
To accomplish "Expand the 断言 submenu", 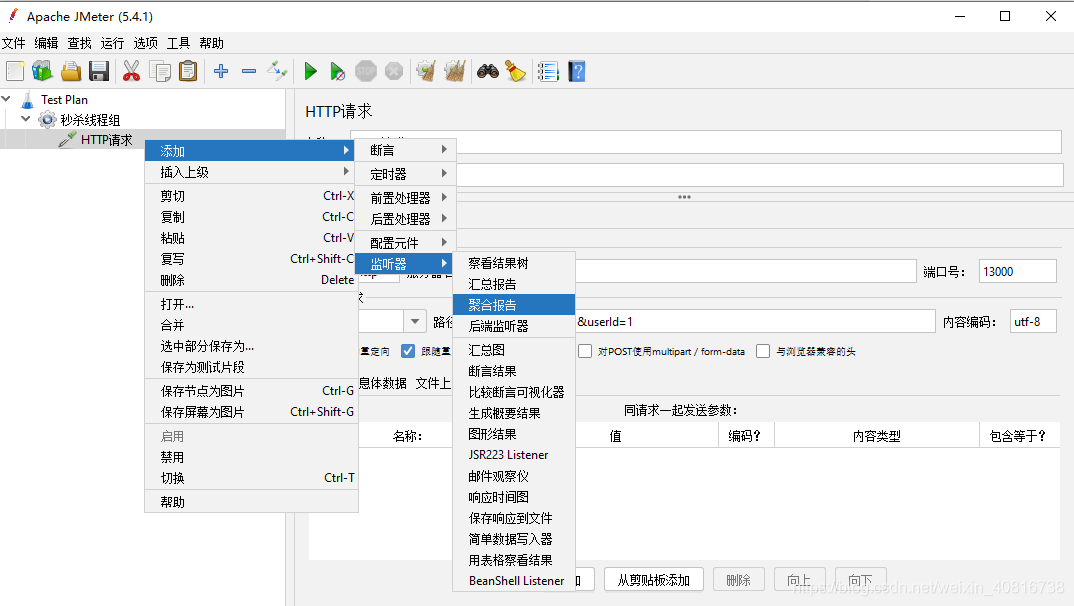I will tap(405, 150).
